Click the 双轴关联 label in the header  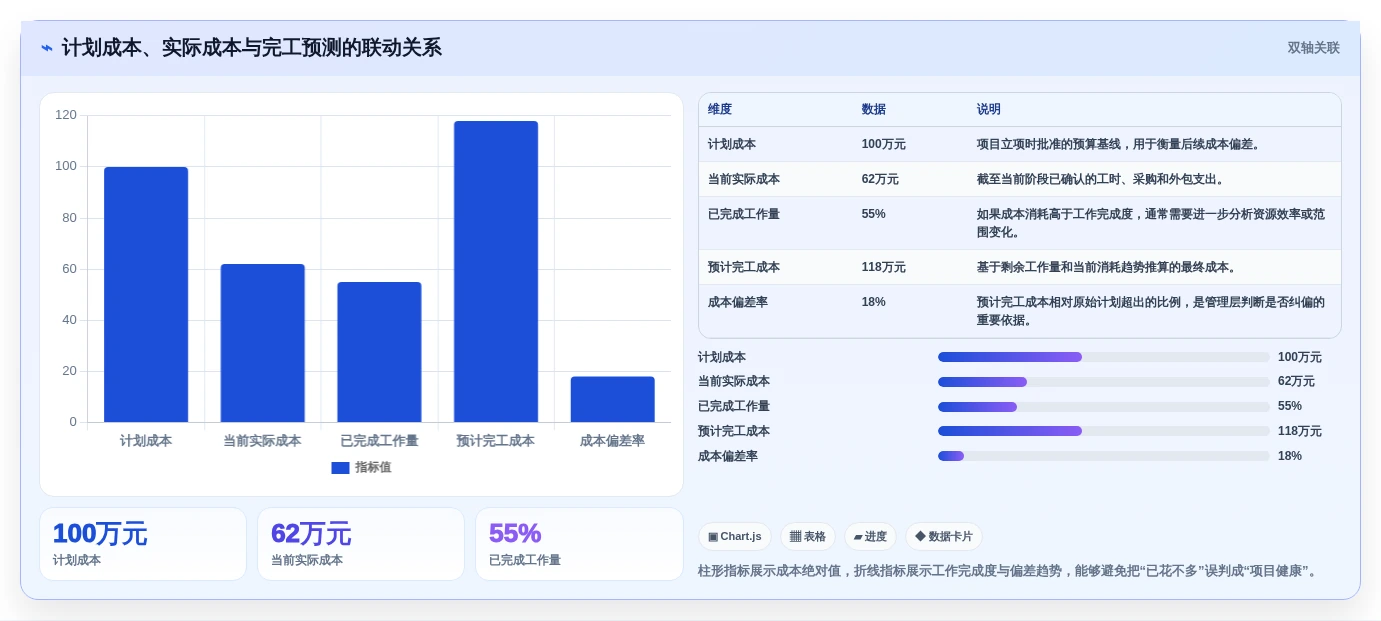pyautogui.click(x=1313, y=48)
